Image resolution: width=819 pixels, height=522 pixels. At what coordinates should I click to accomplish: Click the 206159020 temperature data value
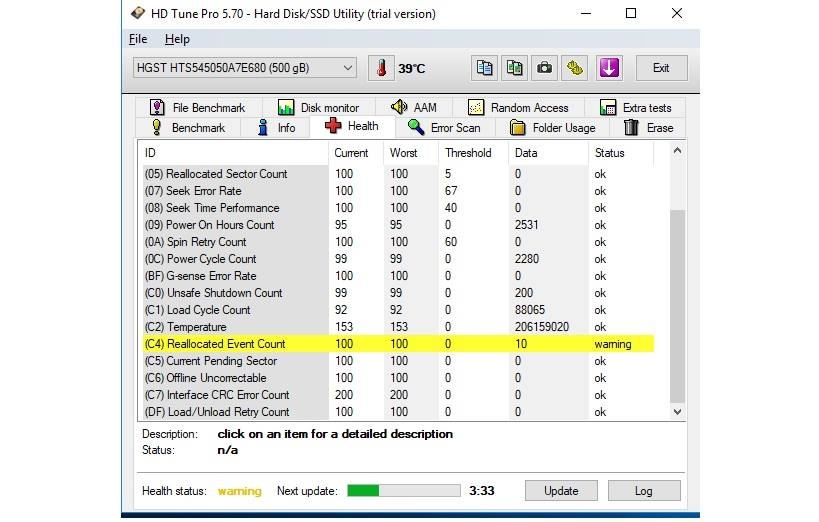point(542,327)
